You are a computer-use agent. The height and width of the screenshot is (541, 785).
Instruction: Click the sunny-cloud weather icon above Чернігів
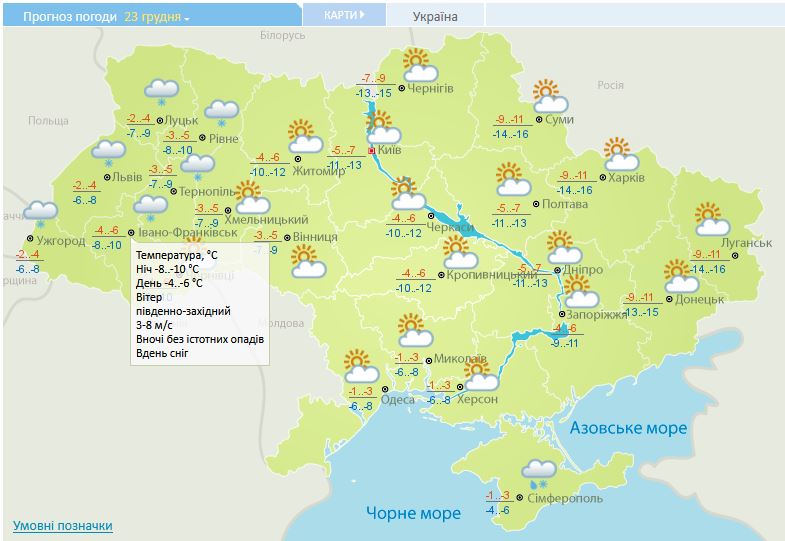coord(422,66)
